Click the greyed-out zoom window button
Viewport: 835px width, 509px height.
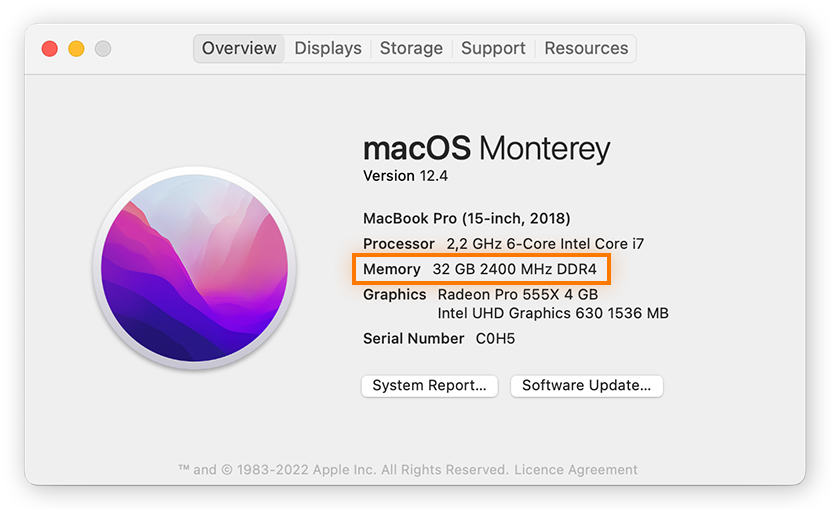pos(103,48)
